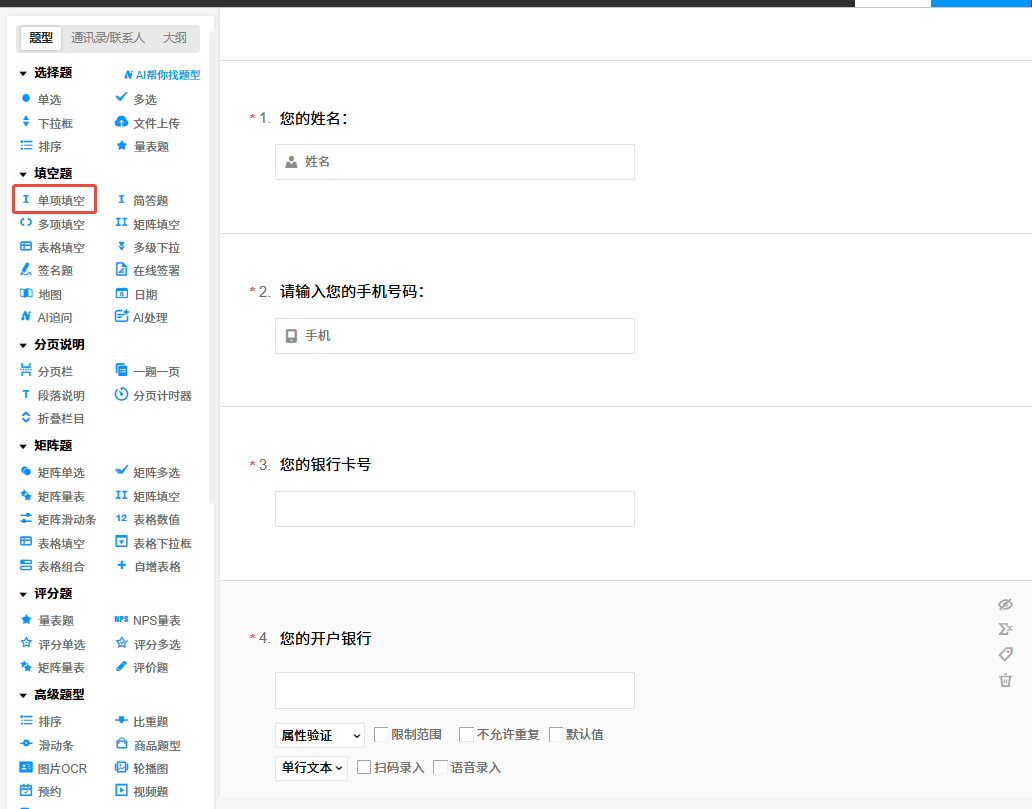Add a 段落说明 paragraph description
The width and height of the screenshot is (1032, 809).
coord(53,396)
